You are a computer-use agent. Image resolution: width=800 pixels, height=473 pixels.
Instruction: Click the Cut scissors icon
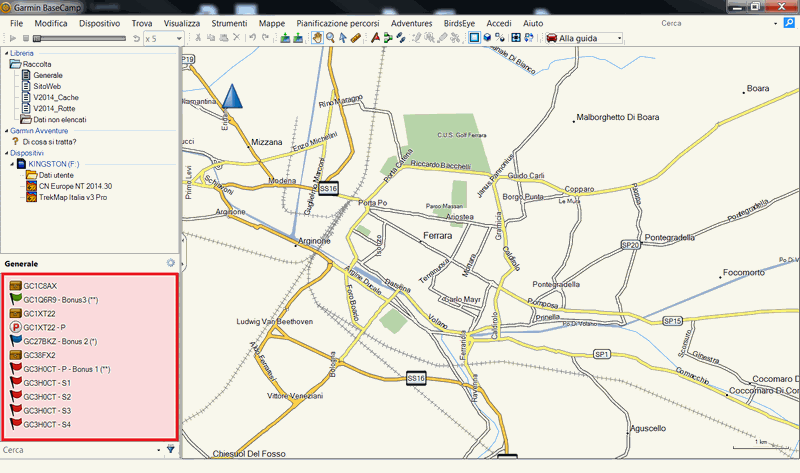tap(198, 38)
